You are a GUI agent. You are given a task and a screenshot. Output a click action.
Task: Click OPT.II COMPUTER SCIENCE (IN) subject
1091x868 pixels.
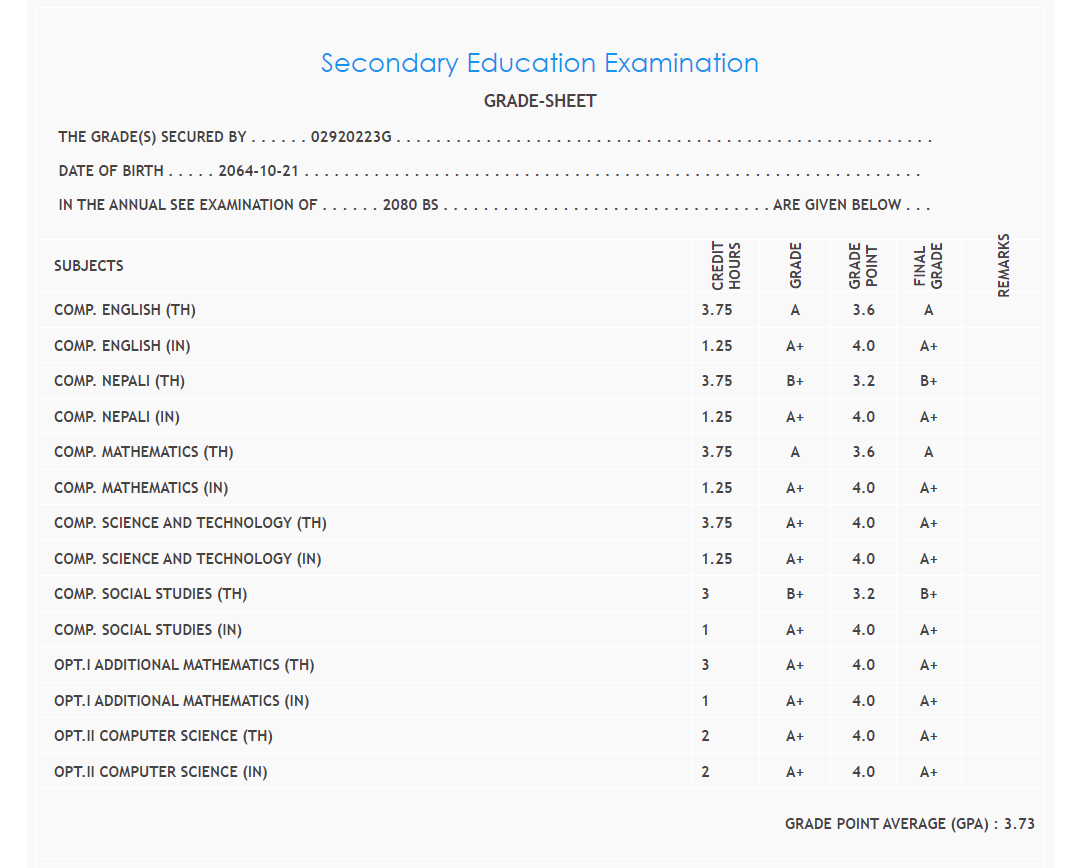coord(160,772)
